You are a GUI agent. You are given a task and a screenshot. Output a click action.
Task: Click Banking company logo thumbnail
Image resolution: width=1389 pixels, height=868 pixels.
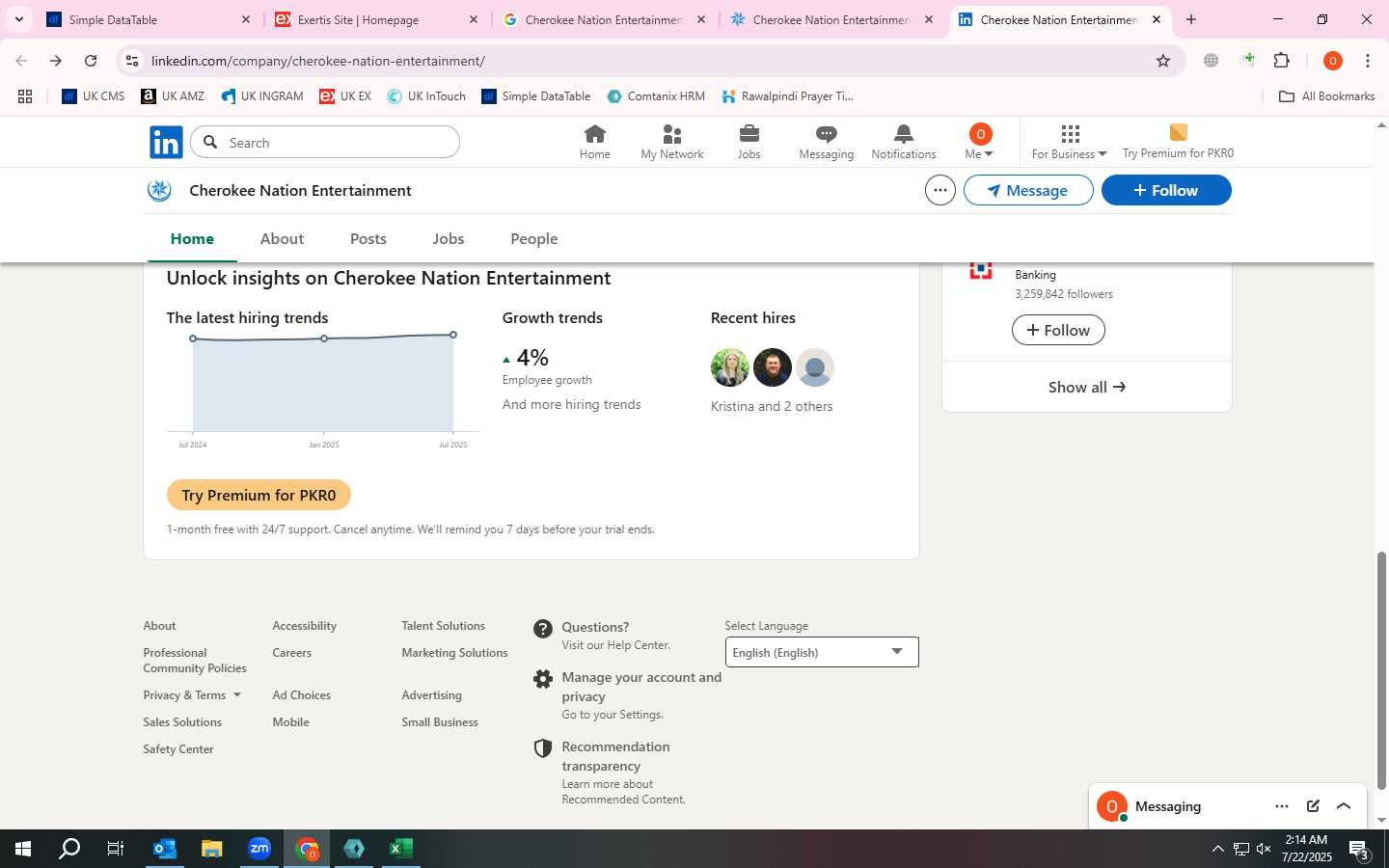click(x=981, y=270)
